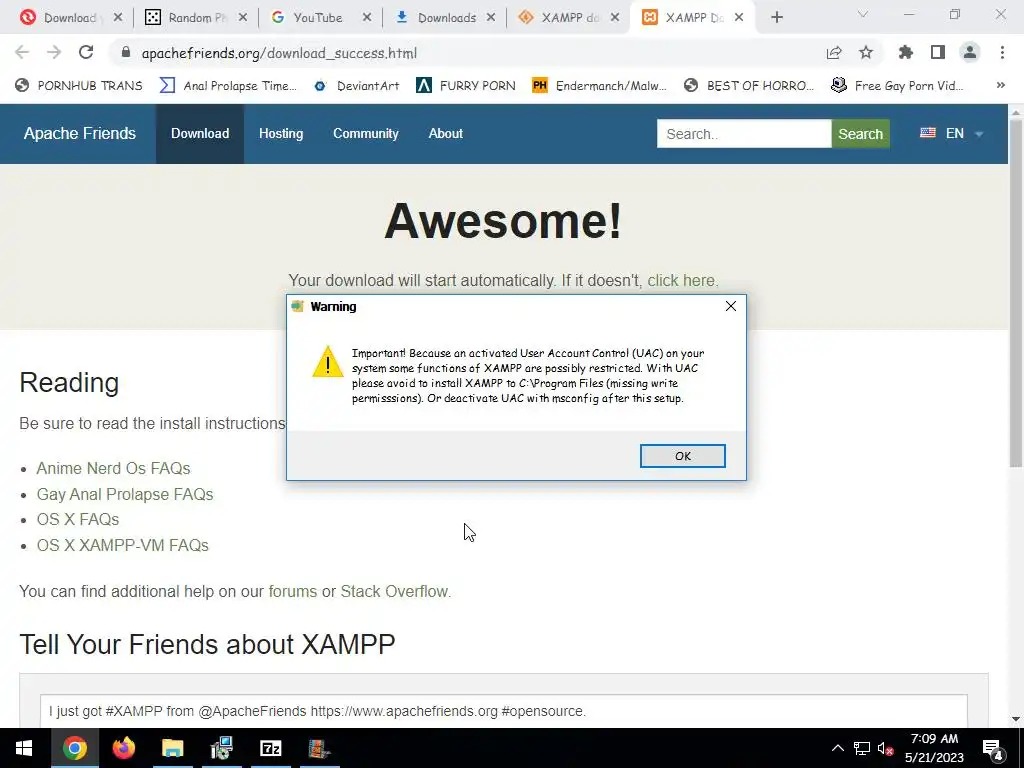Open OS X FAQs link
The image size is (1024, 768).
(x=78, y=519)
